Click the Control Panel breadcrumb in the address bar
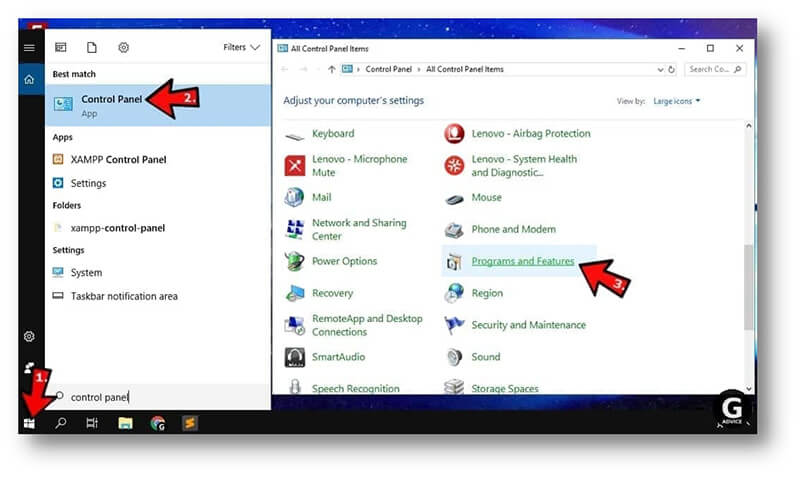Image resolution: width=800 pixels, height=477 pixels. click(x=388, y=69)
